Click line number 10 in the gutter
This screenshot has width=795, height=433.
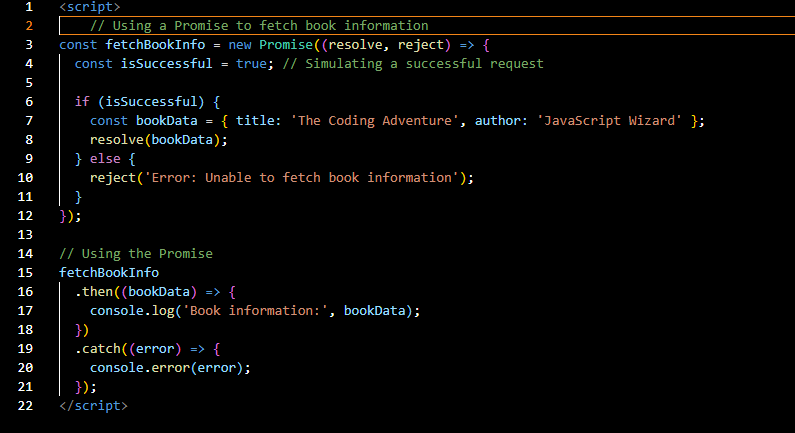click(x=25, y=177)
